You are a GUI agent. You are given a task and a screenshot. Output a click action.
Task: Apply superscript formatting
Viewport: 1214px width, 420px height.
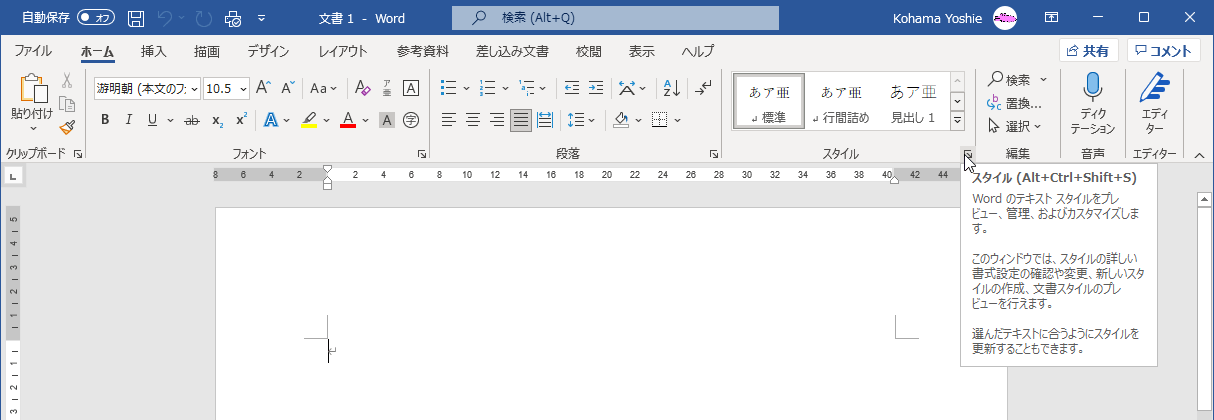point(241,121)
